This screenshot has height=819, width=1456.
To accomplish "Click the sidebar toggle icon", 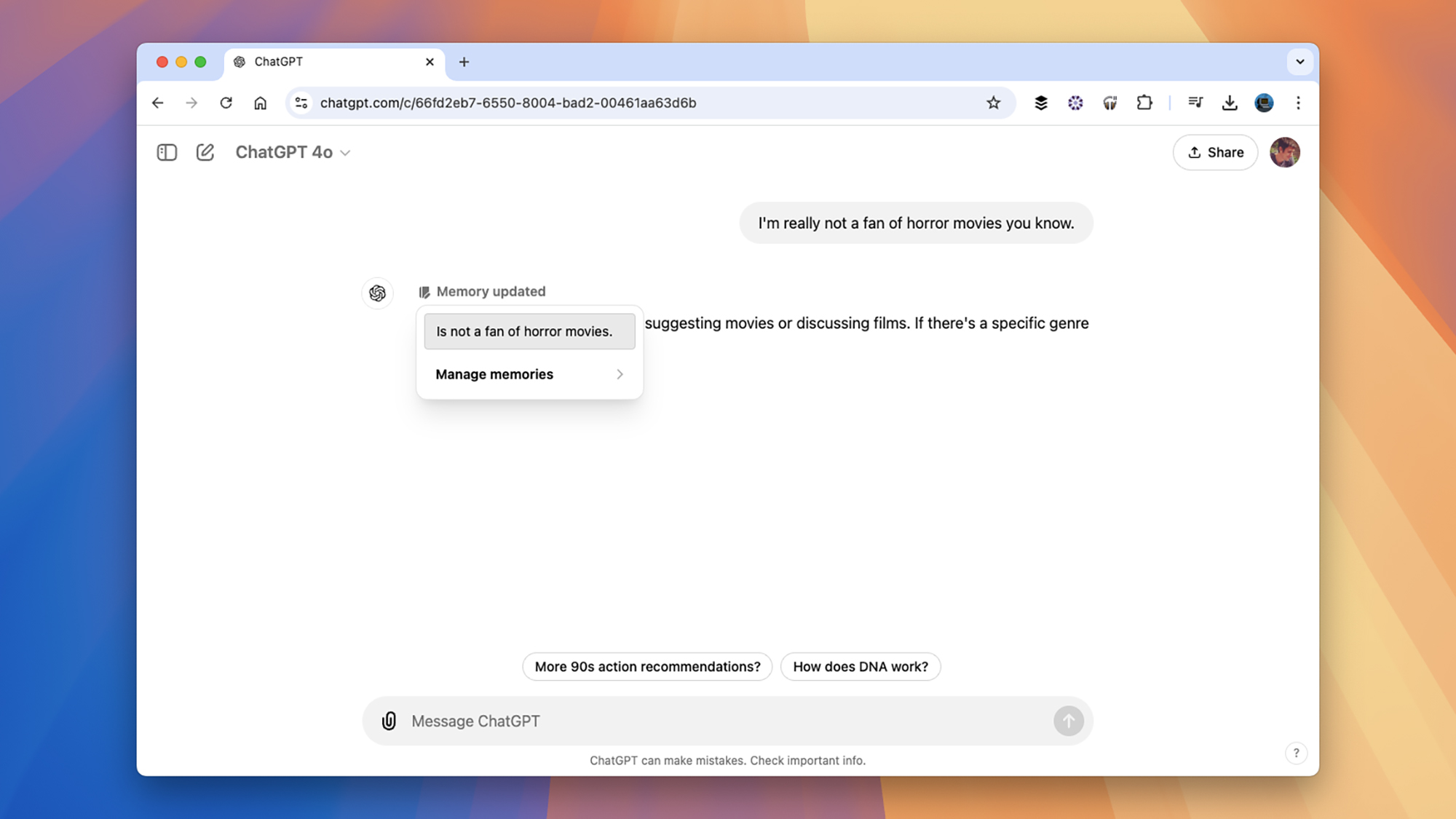I will (167, 152).
